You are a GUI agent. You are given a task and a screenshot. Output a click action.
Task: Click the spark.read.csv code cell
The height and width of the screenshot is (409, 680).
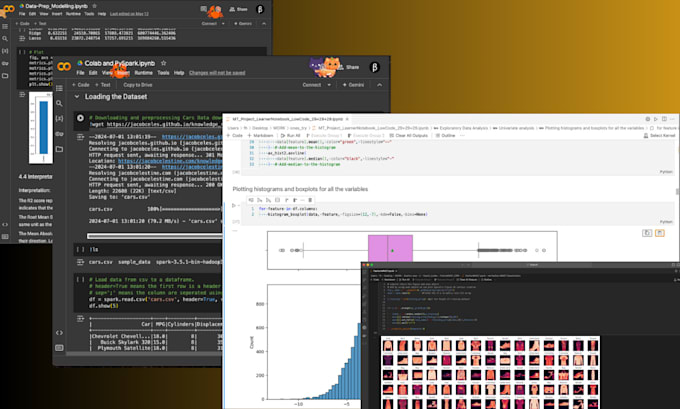(x=147, y=292)
